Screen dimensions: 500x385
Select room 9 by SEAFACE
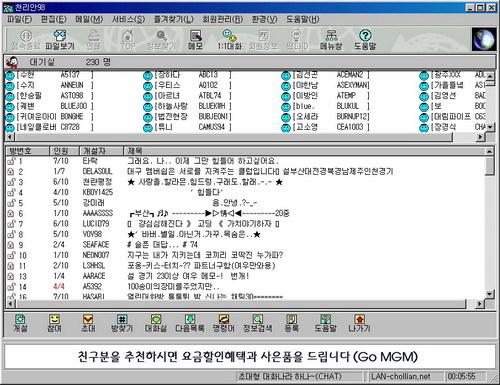[245, 245]
